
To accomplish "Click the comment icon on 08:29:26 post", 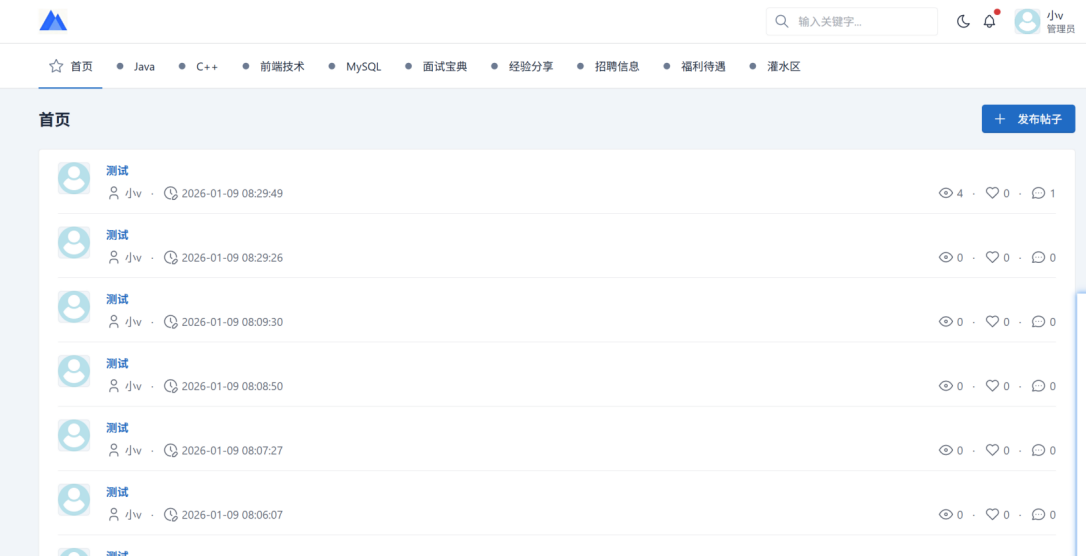I will click(x=1038, y=257).
